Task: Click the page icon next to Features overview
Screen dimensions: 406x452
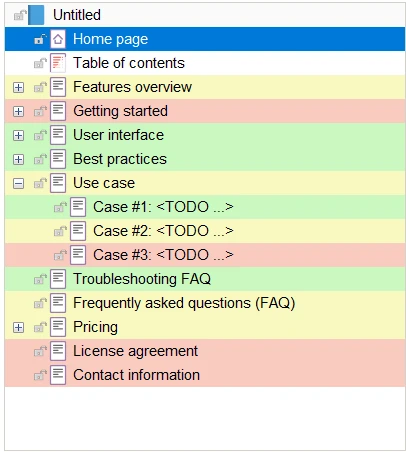Action: click(x=58, y=87)
